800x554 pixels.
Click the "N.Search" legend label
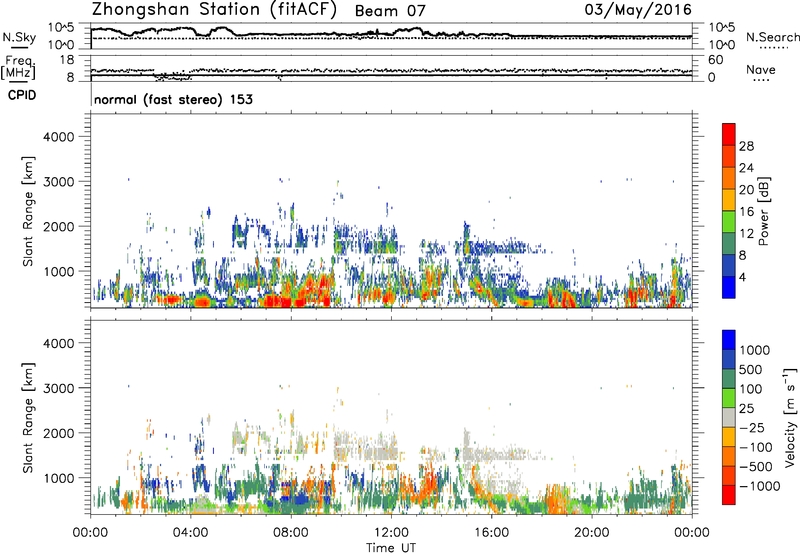click(x=772, y=37)
